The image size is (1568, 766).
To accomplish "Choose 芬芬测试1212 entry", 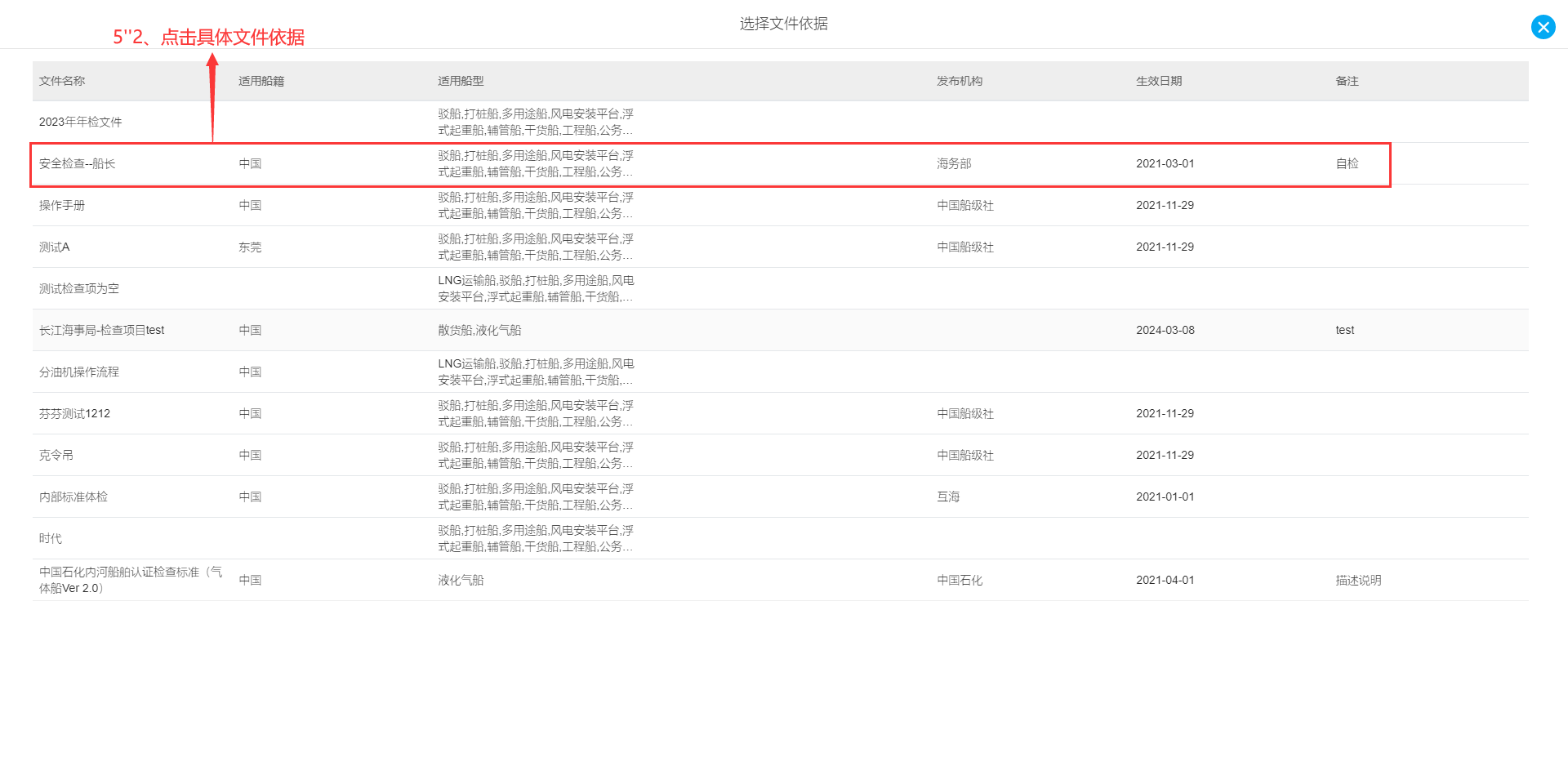I will pos(74,413).
